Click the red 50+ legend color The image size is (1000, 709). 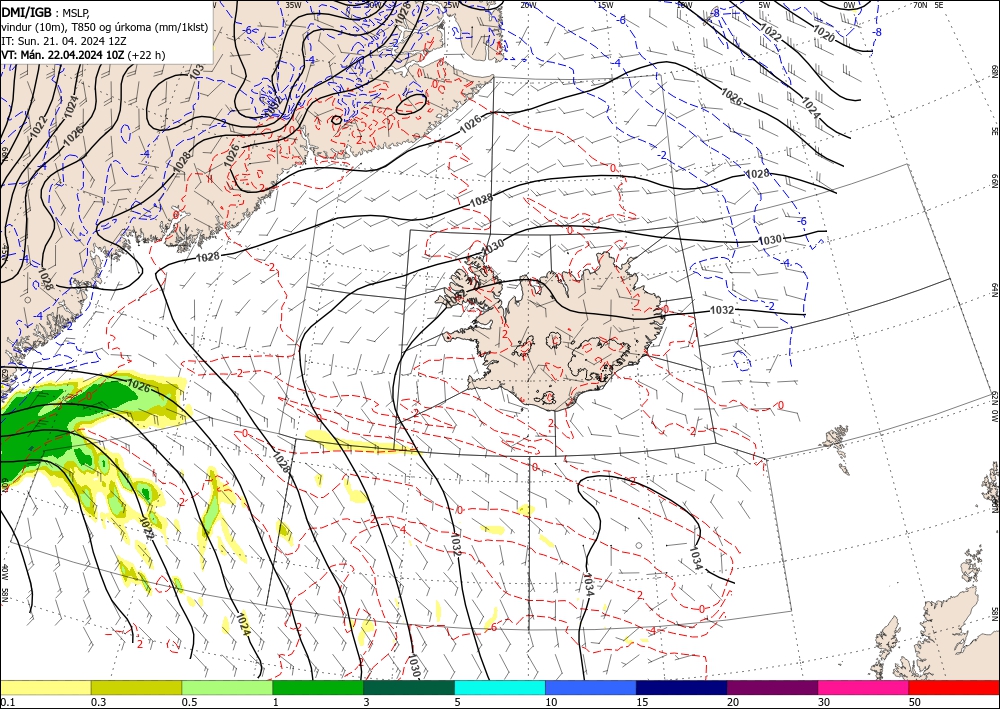pyautogui.click(x=954, y=687)
